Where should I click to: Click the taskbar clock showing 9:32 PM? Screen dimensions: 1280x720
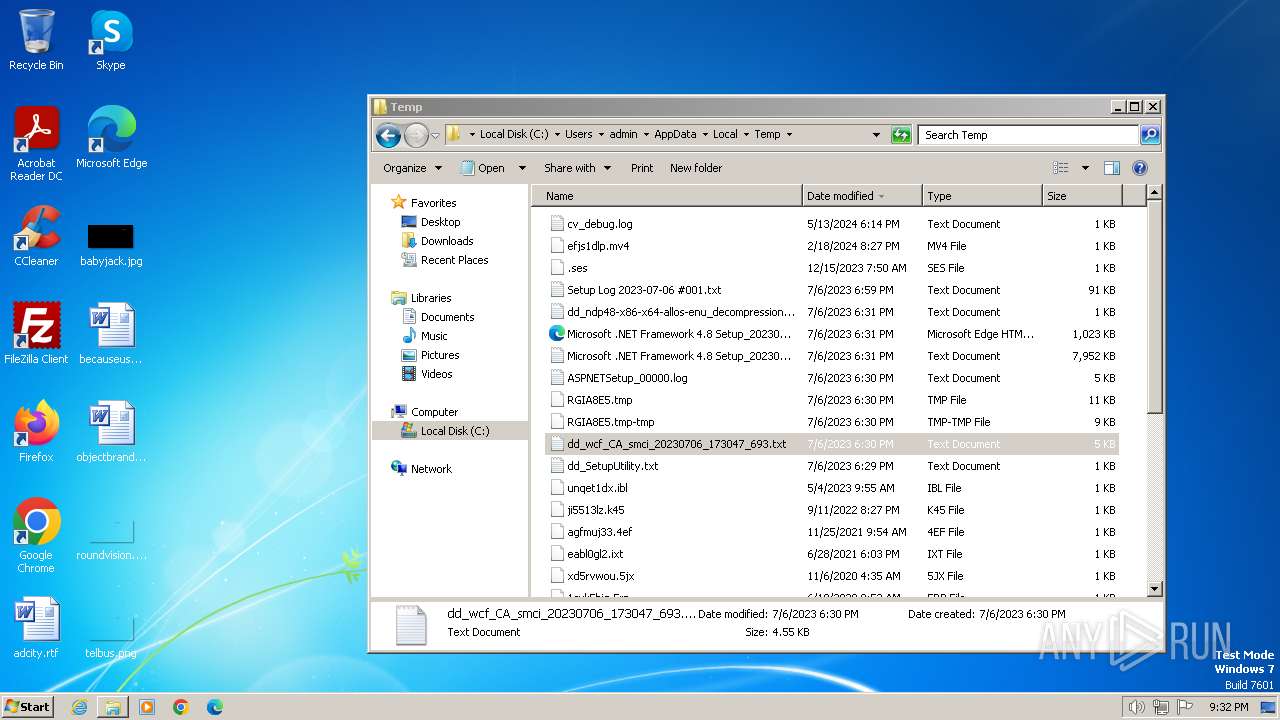click(1228, 707)
